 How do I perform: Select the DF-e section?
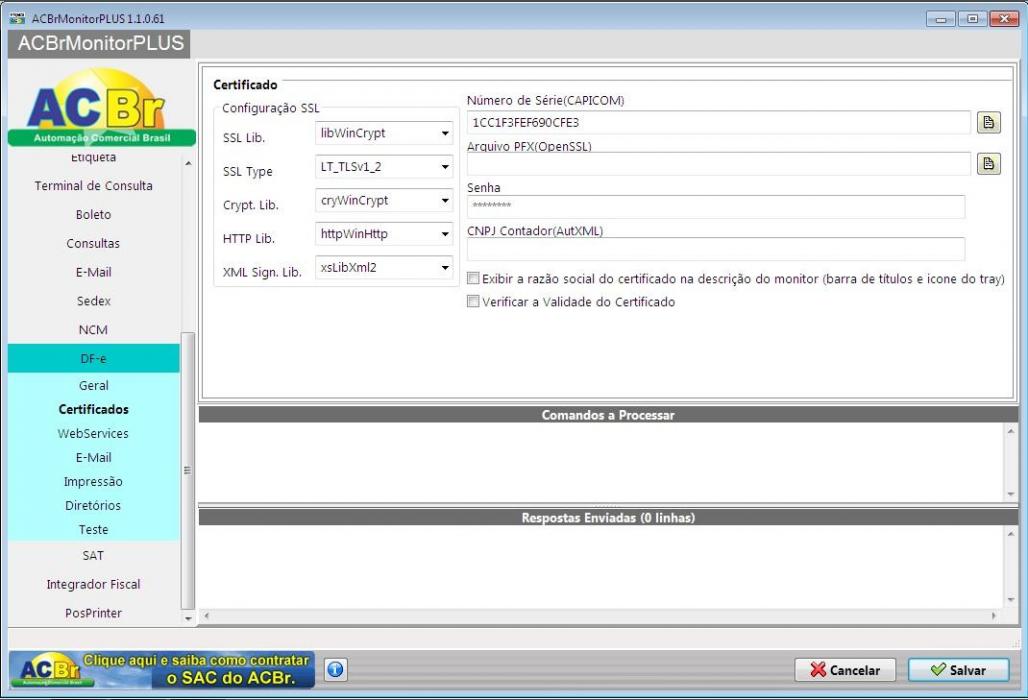click(94, 359)
